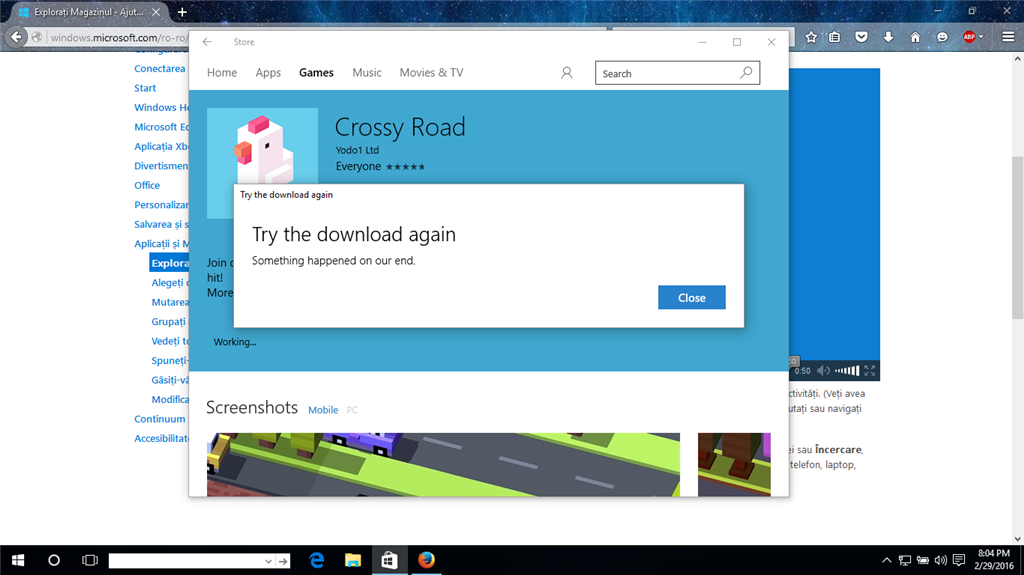
Task: Toggle video fullscreen icon
Action: [870, 370]
